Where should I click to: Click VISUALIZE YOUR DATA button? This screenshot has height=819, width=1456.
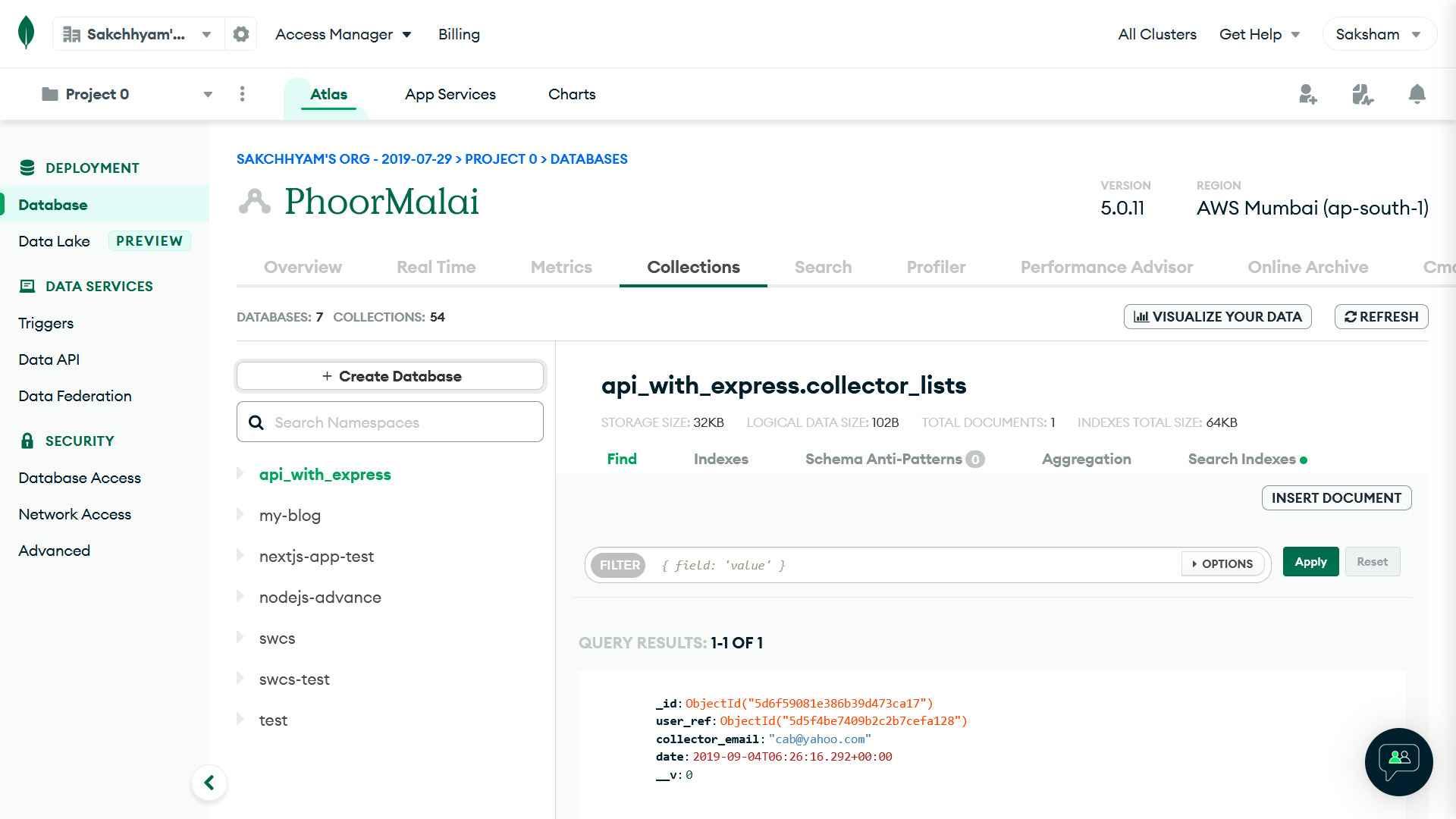pos(1217,316)
